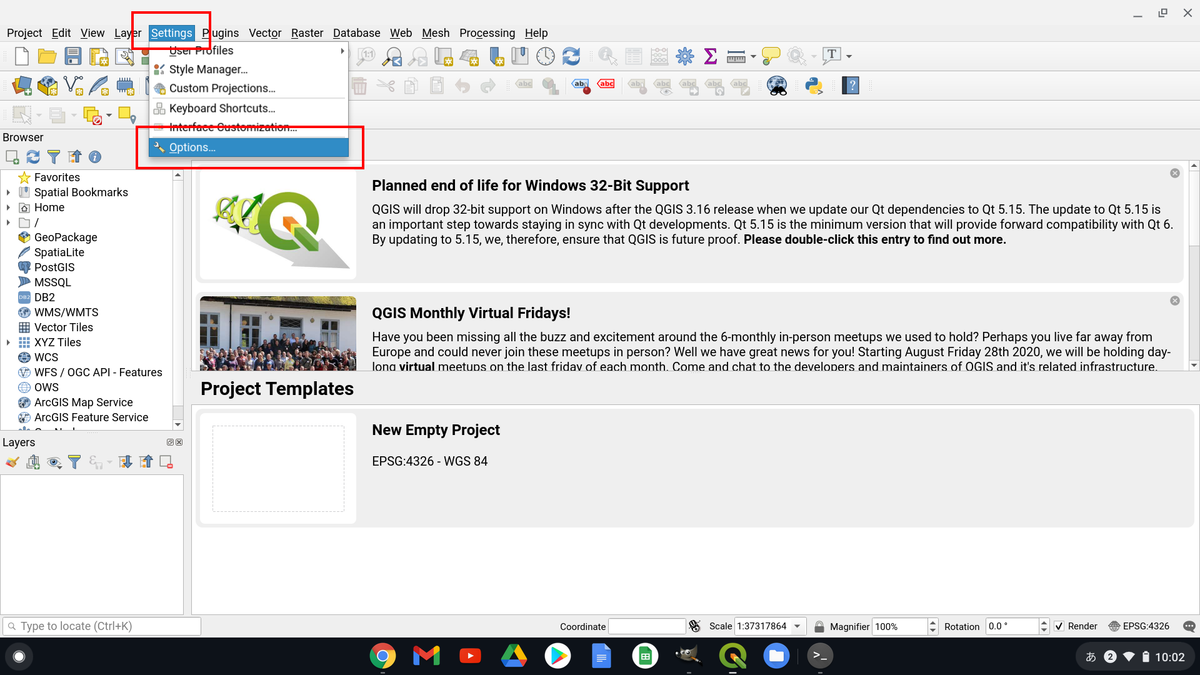
Task: Open log messages speech bubble icon
Action: pos(1189,626)
